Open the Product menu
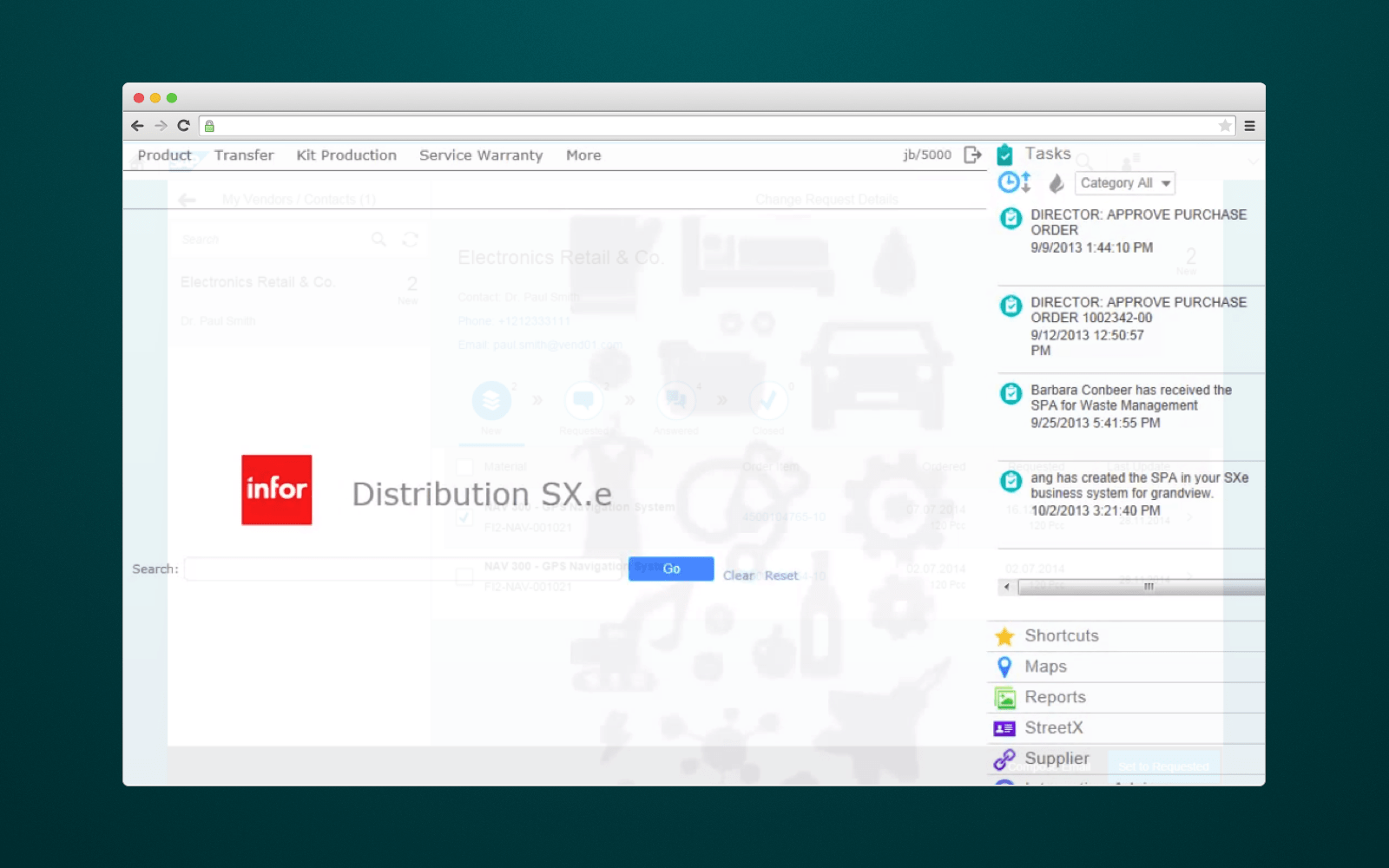 click(x=164, y=155)
